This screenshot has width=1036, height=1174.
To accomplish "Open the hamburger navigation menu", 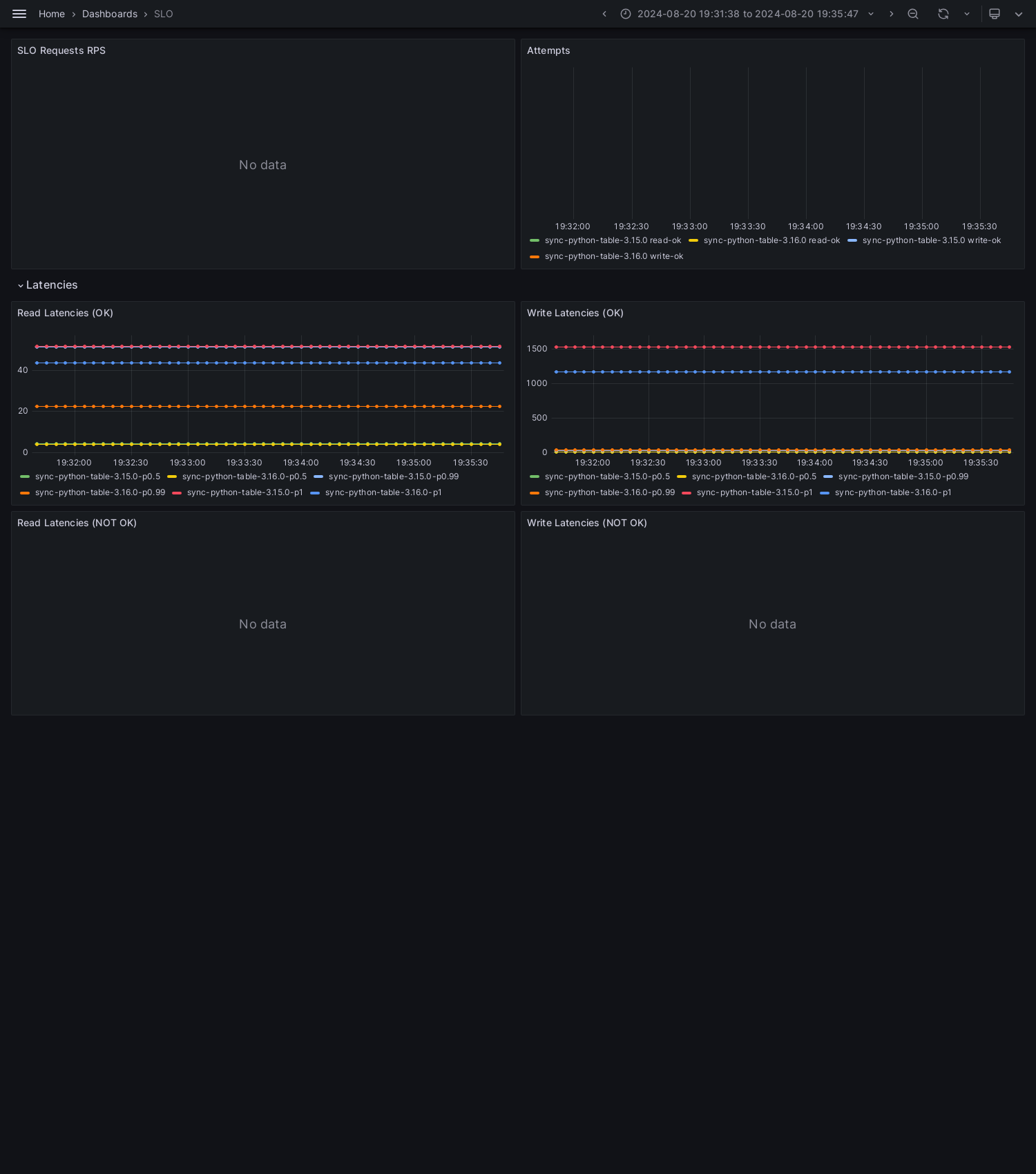I will click(19, 14).
